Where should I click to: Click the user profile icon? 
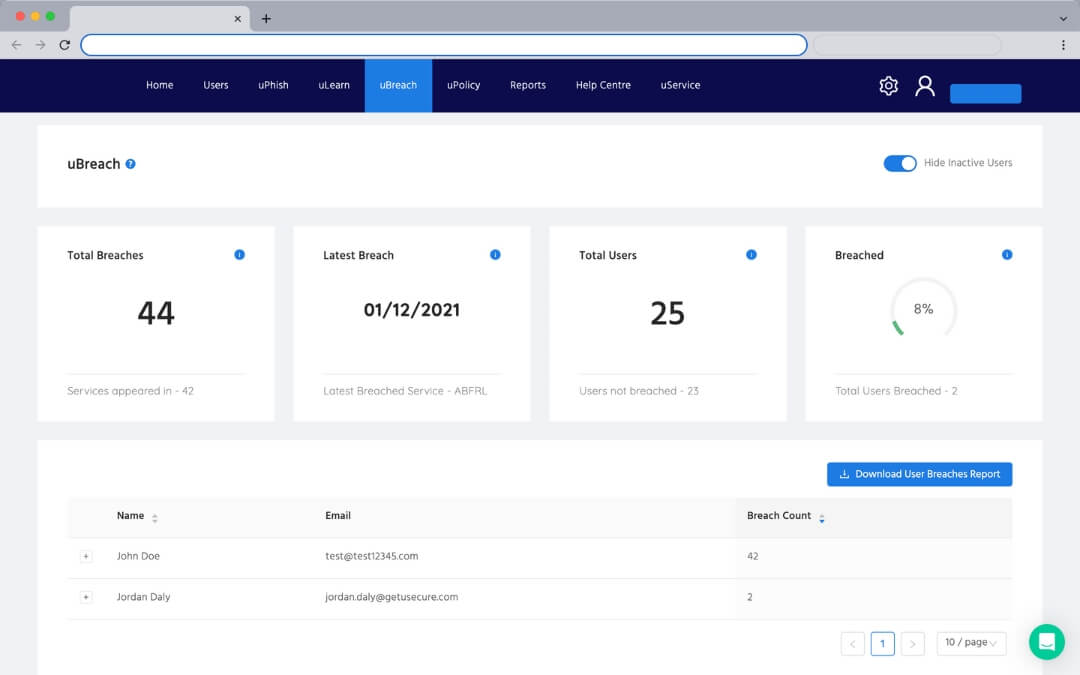[x=925, y=86]
